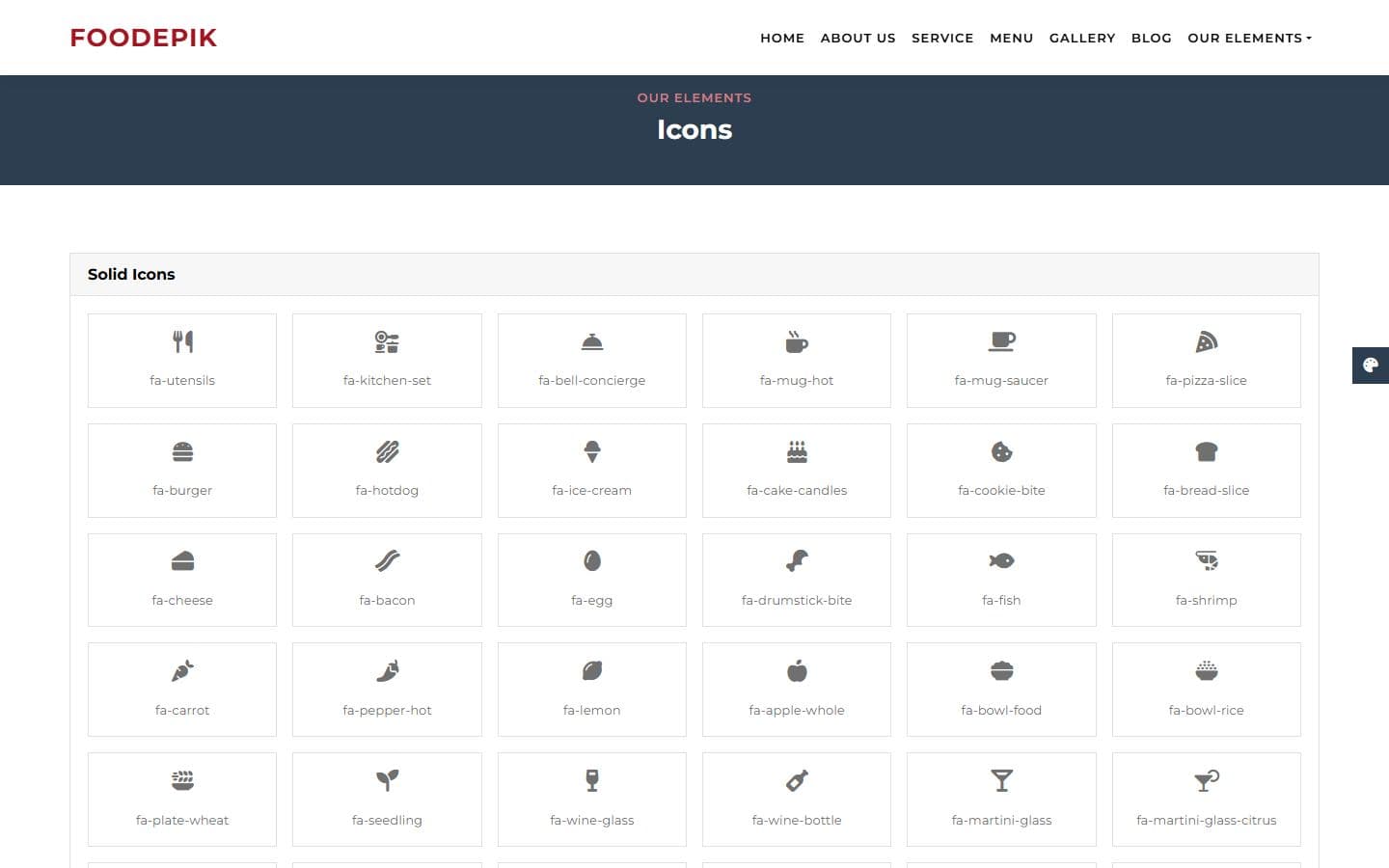Select the fa-pizza-slice icon
Screen dimensions: 1389x868
click(1207, 341)
